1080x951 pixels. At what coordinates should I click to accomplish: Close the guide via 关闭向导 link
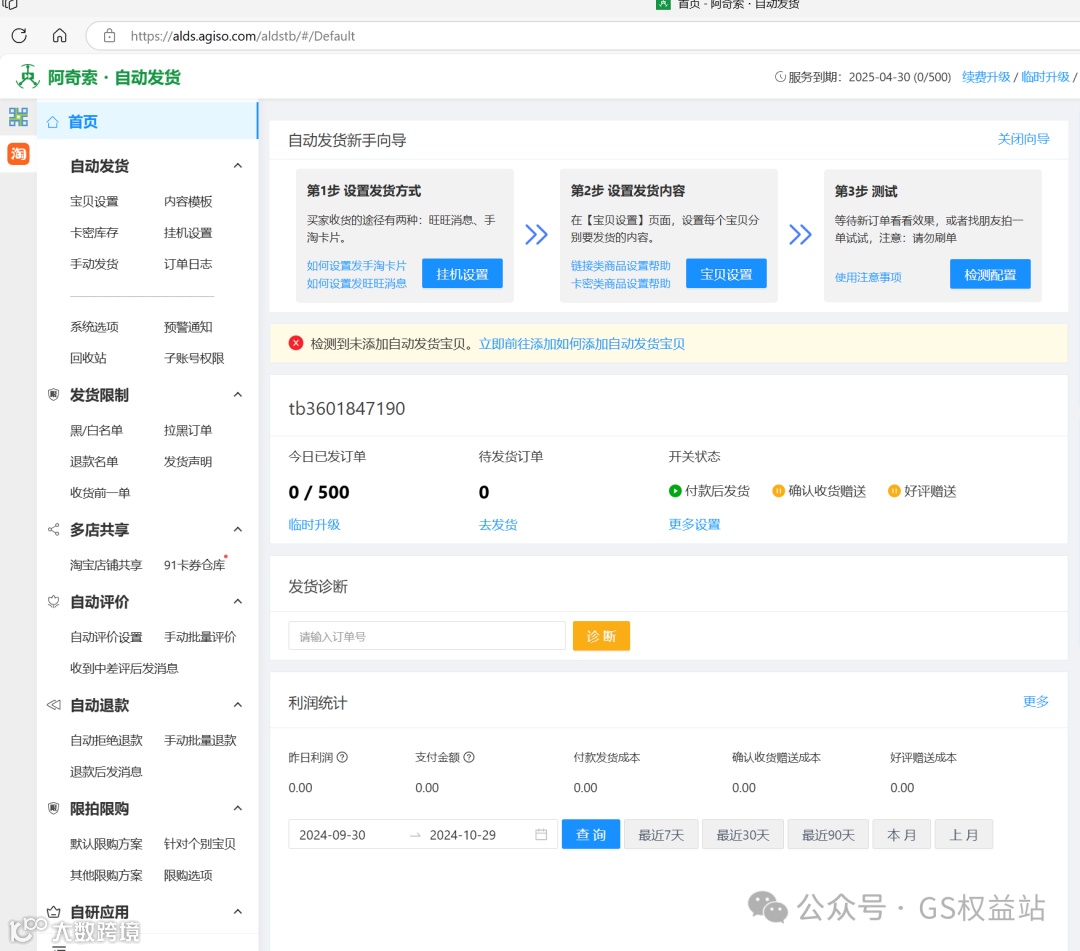[1023, 139]
